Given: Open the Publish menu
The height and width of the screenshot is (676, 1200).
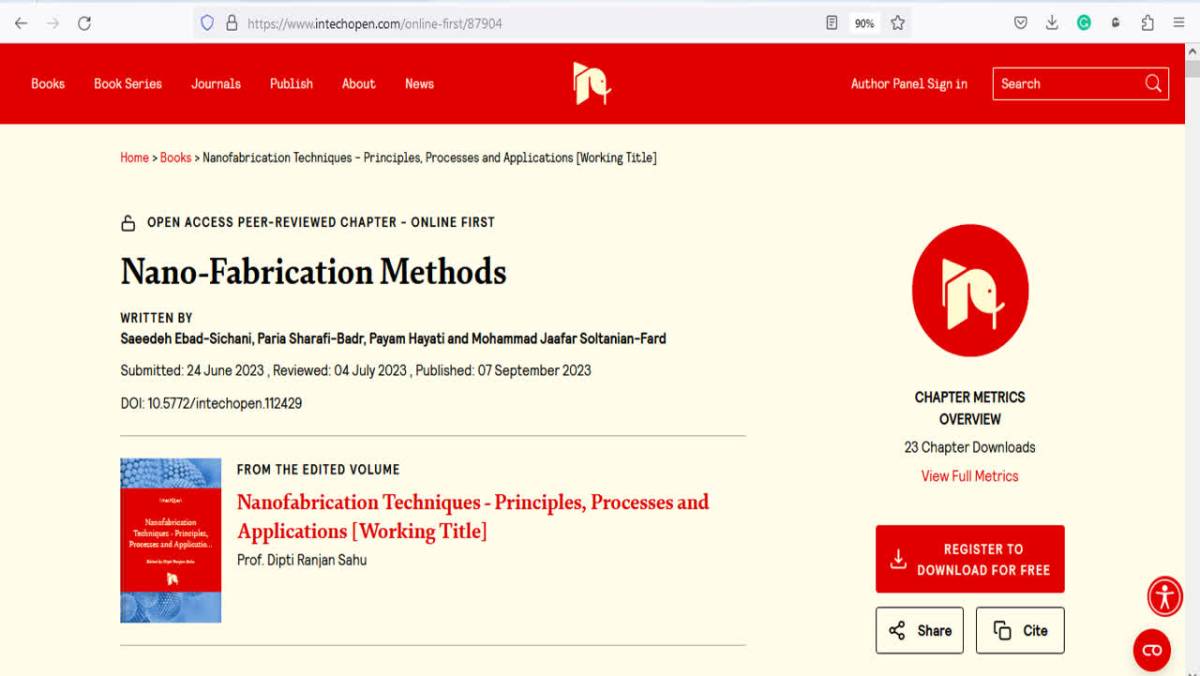Looking at the screenshot, I should click(x=291, y=84).
